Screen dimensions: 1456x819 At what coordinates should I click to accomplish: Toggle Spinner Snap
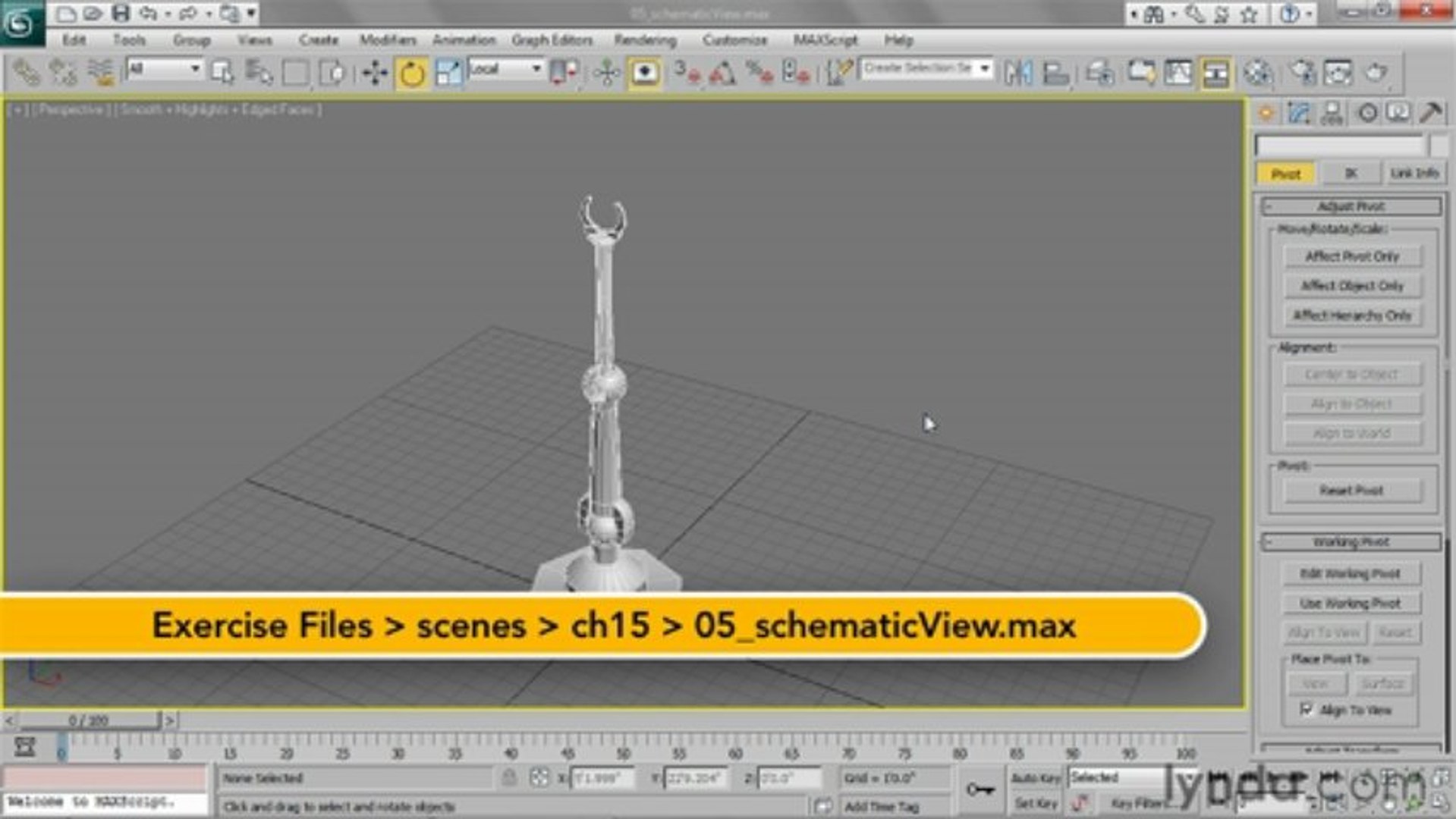click(795, 73)
